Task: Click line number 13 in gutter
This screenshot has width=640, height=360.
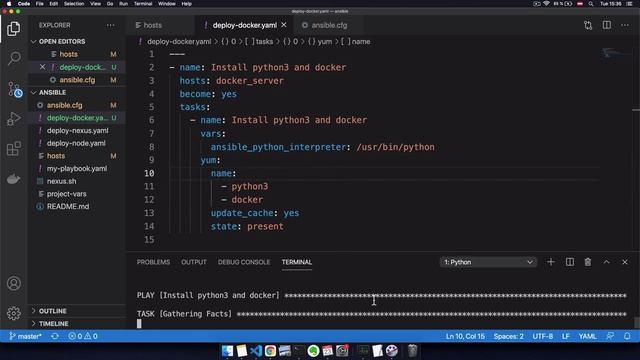Action: [149, 213]
